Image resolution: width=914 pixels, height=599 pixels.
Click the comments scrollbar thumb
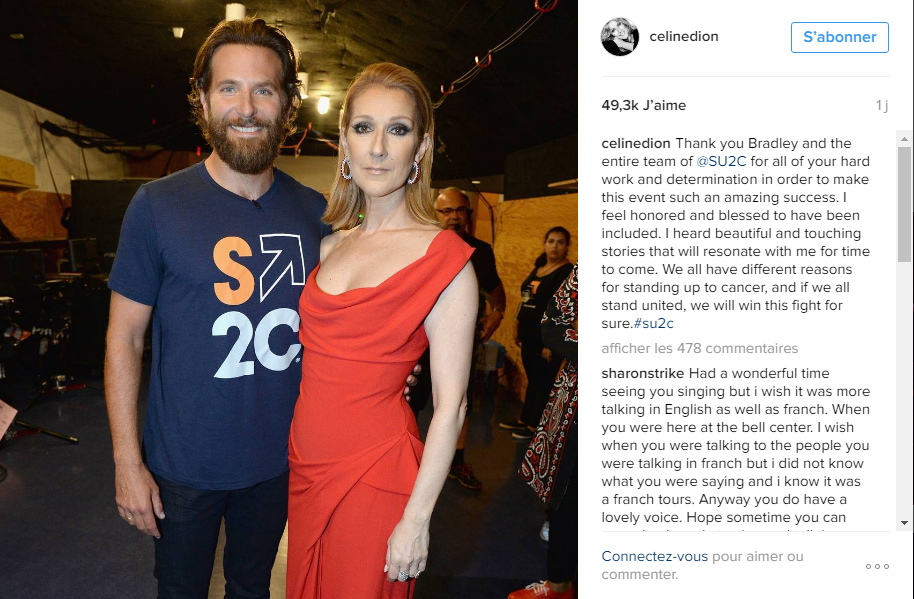(x=904, y=204)
